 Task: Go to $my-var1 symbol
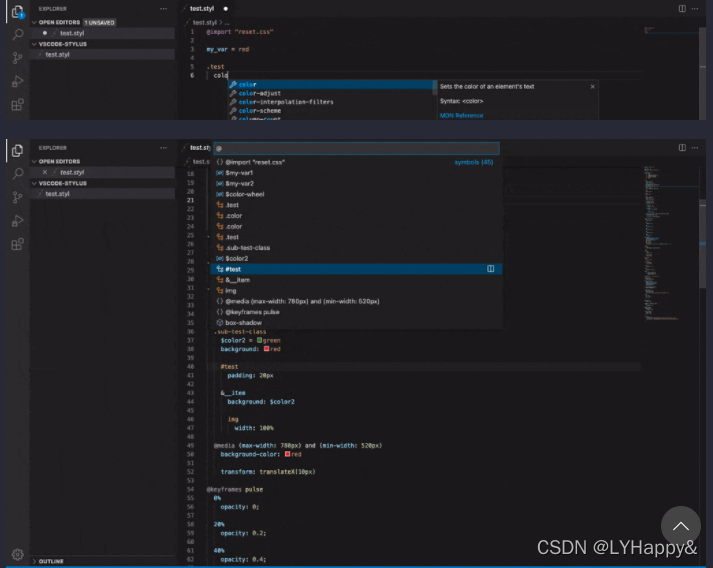356,173
